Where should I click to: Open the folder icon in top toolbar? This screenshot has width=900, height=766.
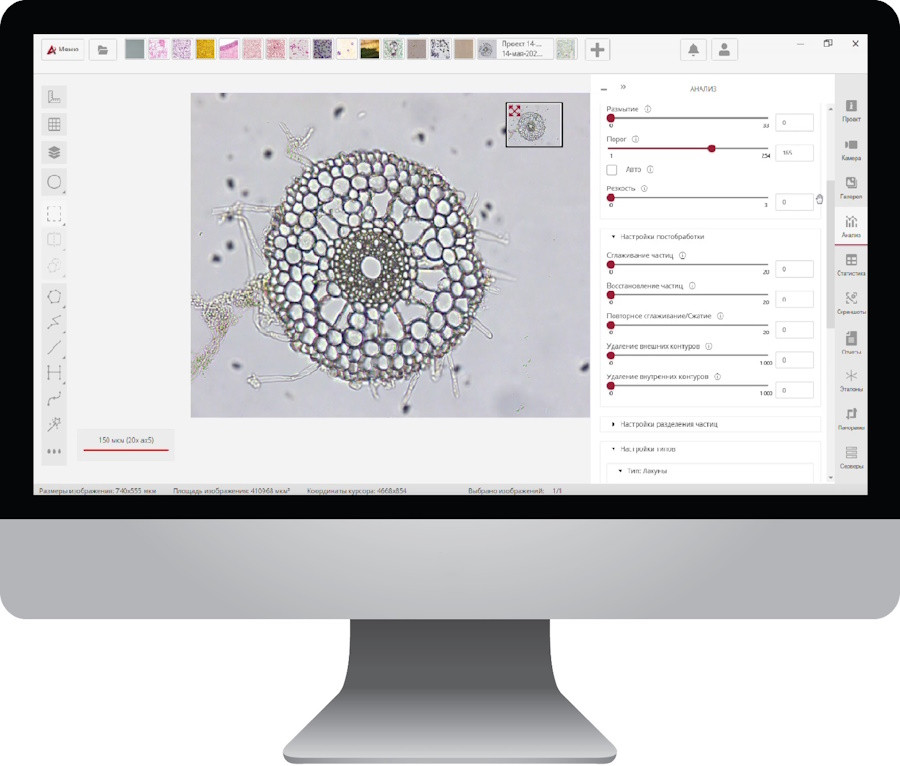103,50
